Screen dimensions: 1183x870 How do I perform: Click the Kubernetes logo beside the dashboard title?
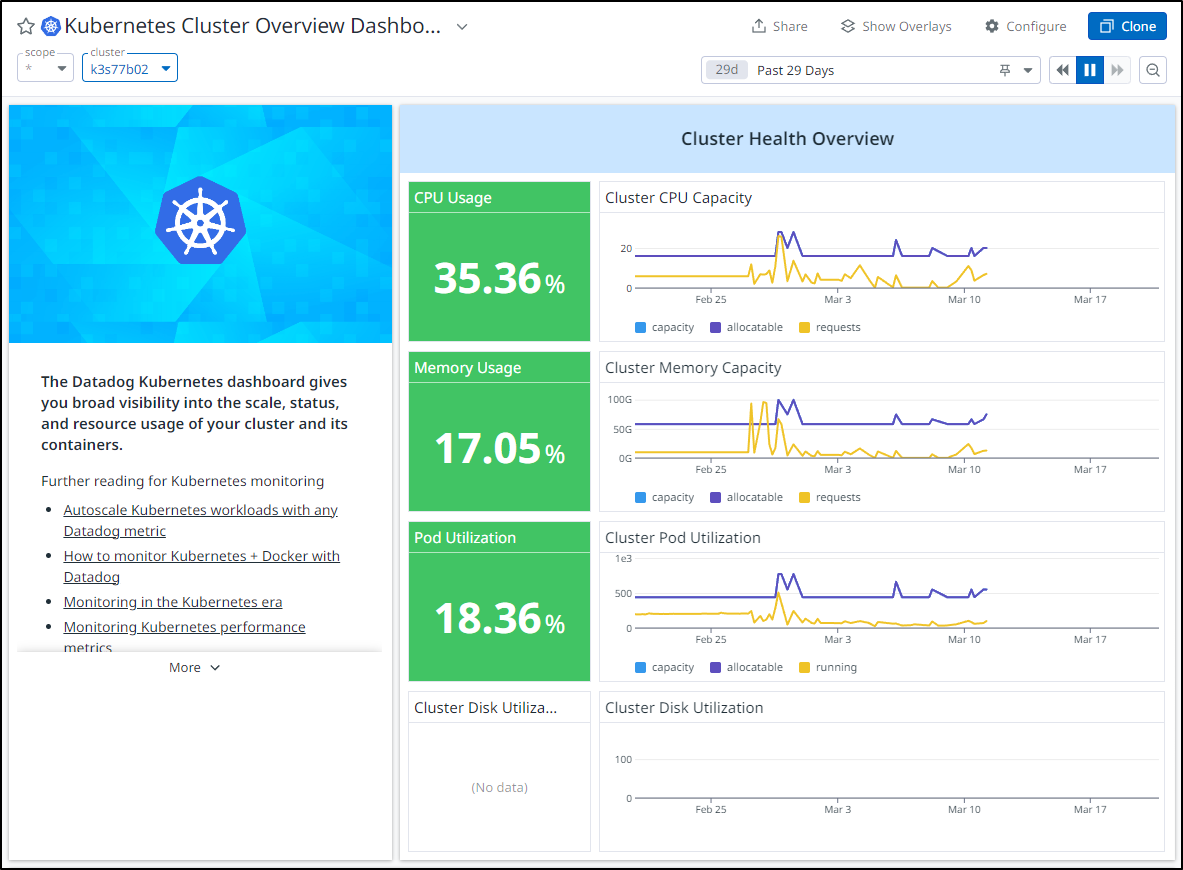pyautogui.click(x=51, y=26)
